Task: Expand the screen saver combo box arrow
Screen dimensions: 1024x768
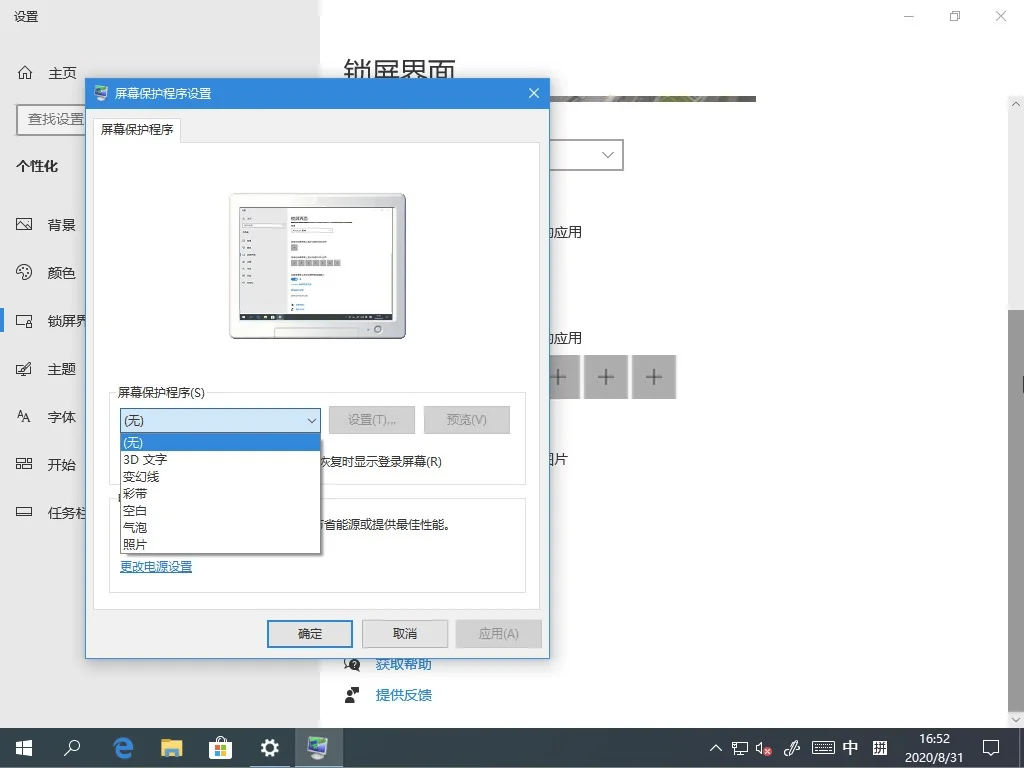Action: pyautogui.click(x=311, y=421)
